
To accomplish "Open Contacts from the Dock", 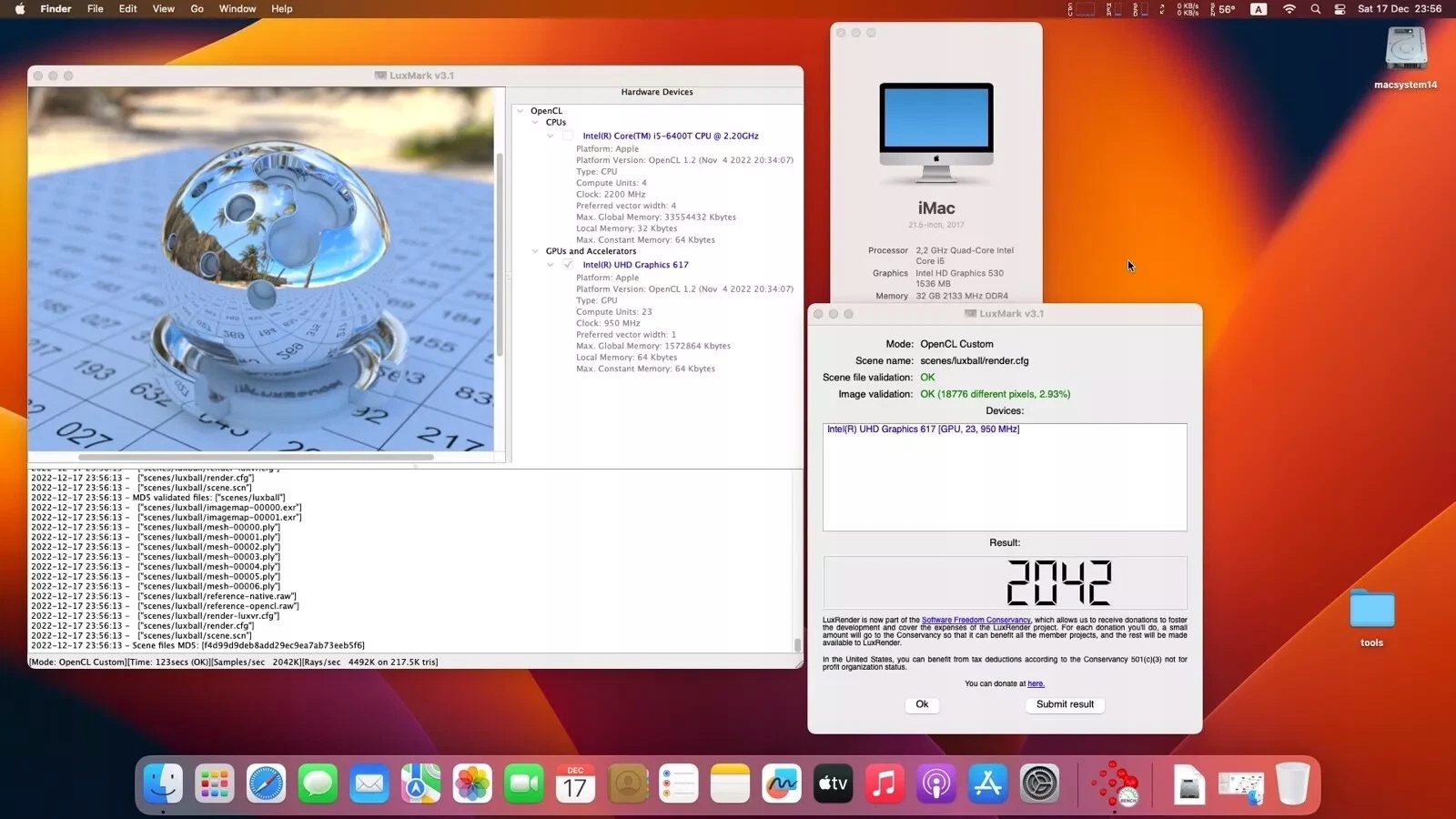I will coord(627,784).
